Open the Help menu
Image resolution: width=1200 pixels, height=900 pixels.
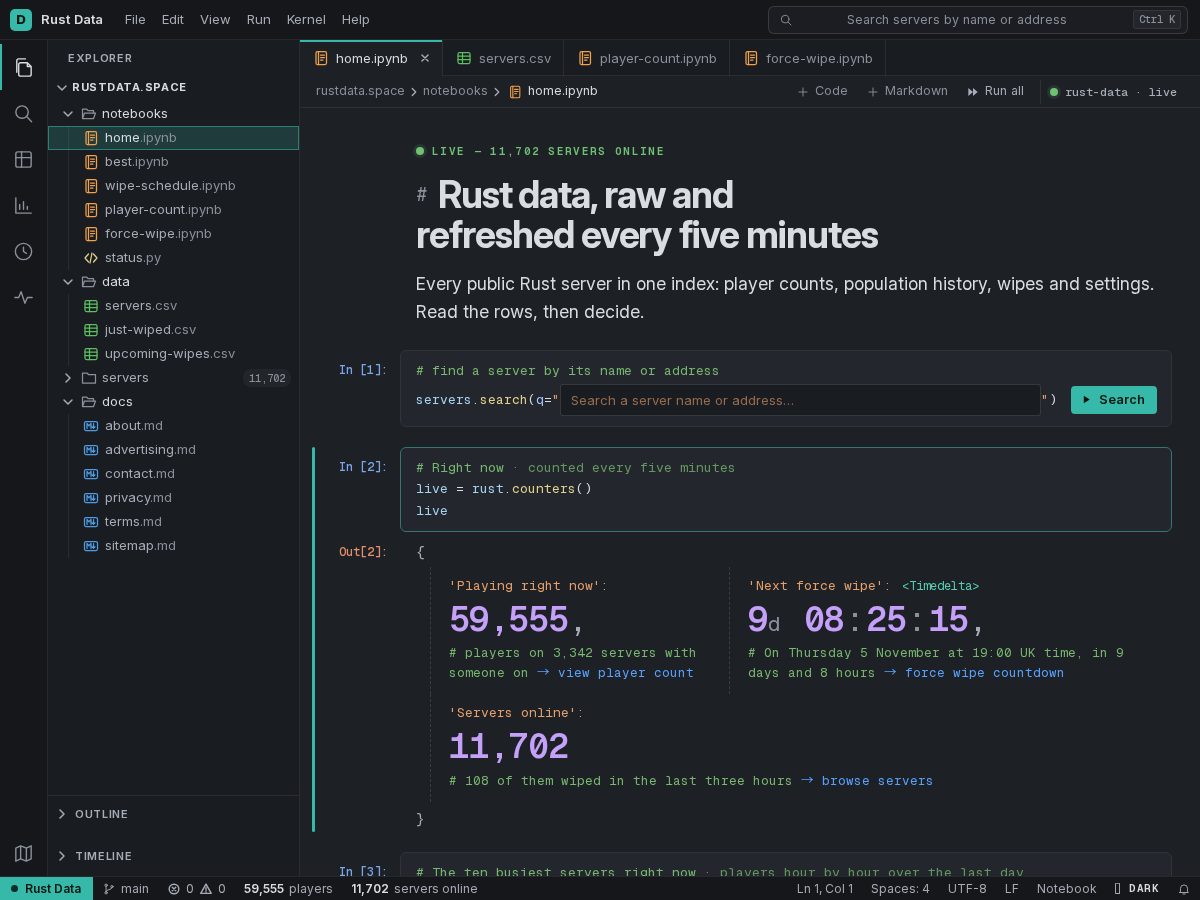[x=355, y=19]
